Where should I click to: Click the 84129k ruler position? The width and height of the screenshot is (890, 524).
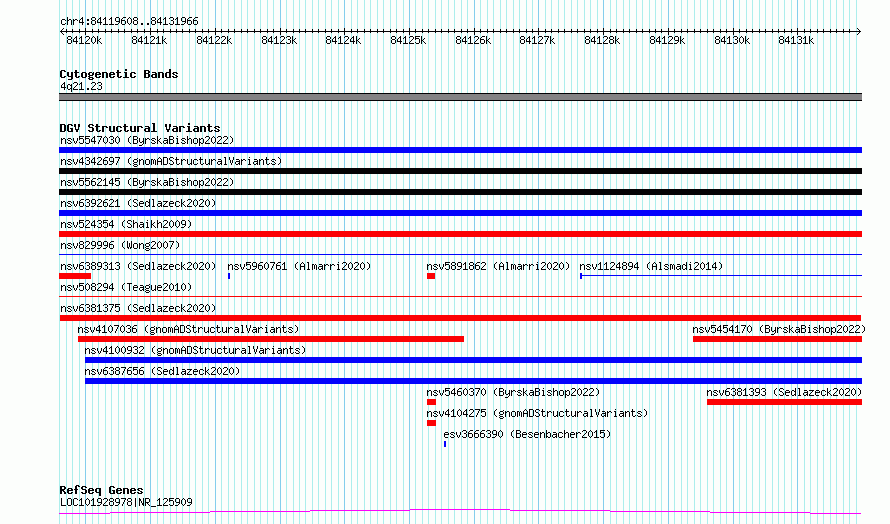click(668, 40)
